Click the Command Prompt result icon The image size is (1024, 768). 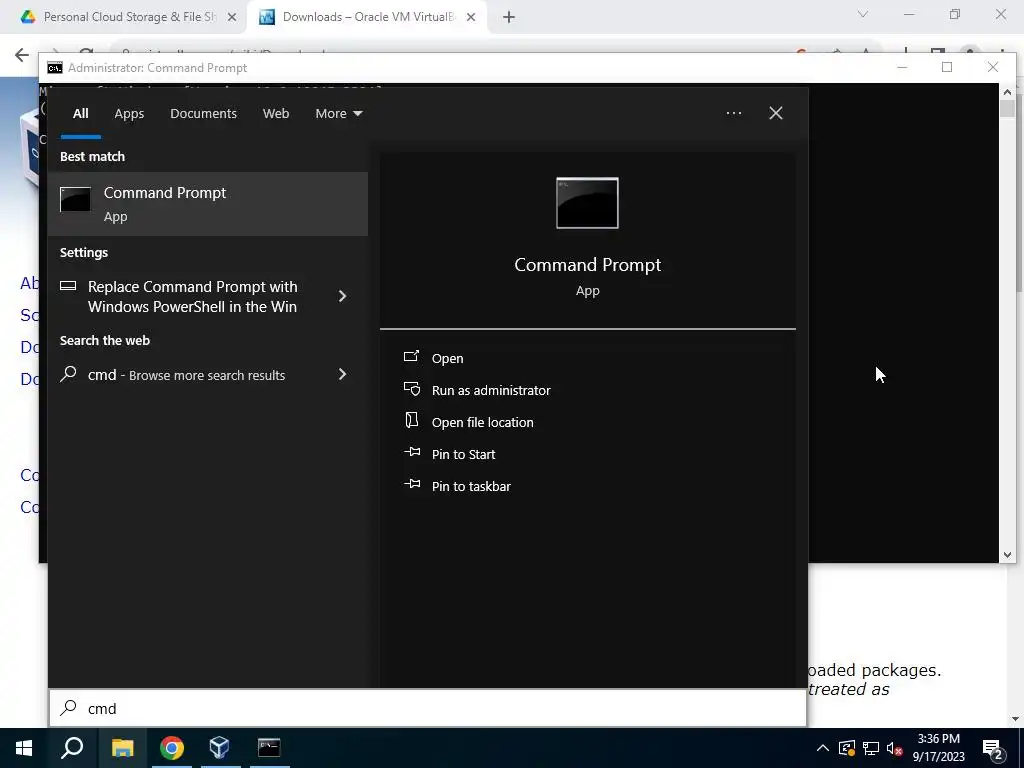click(x=75, y=200)
